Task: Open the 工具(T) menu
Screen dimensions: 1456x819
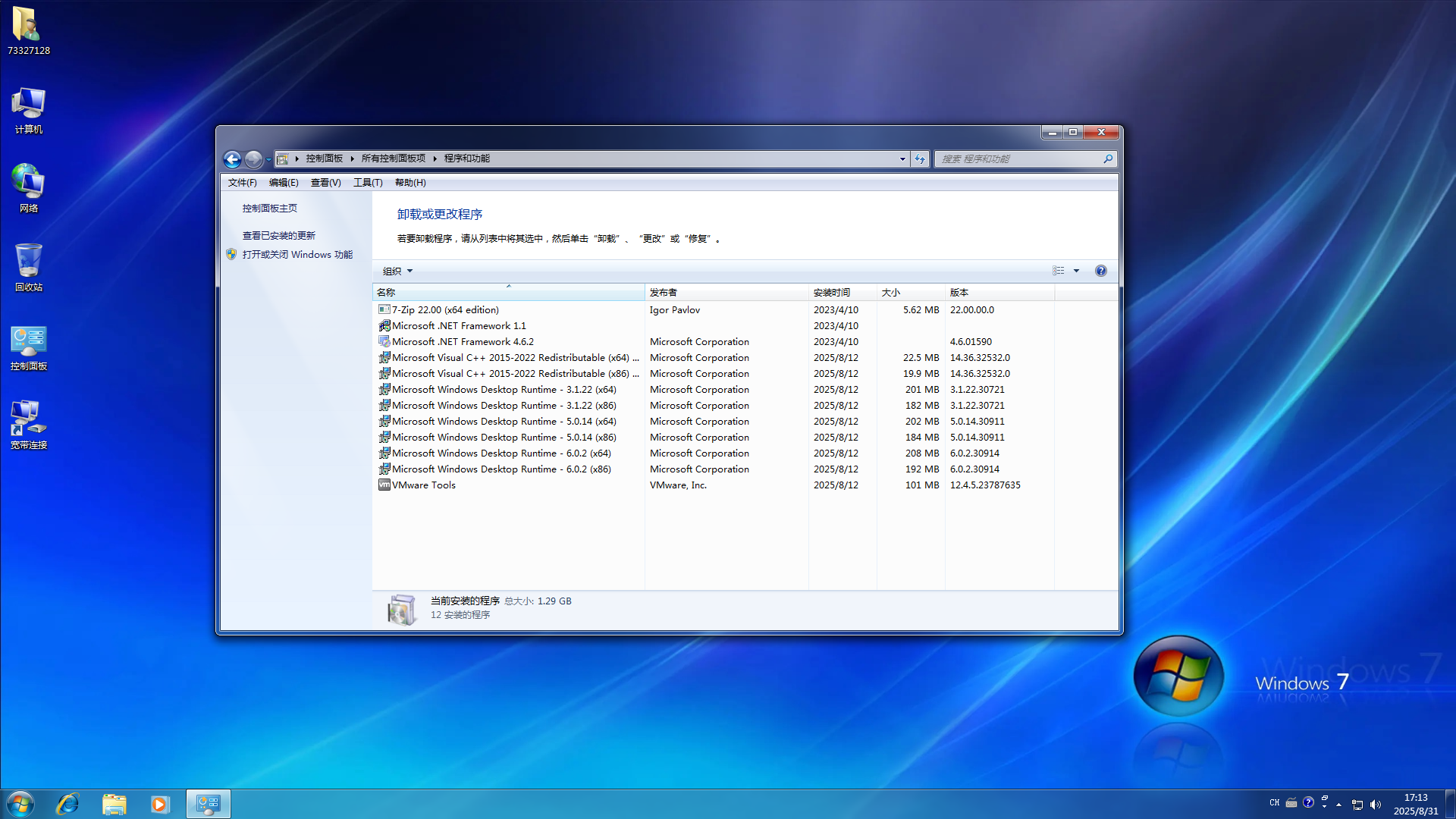Action: pos(367,182)
